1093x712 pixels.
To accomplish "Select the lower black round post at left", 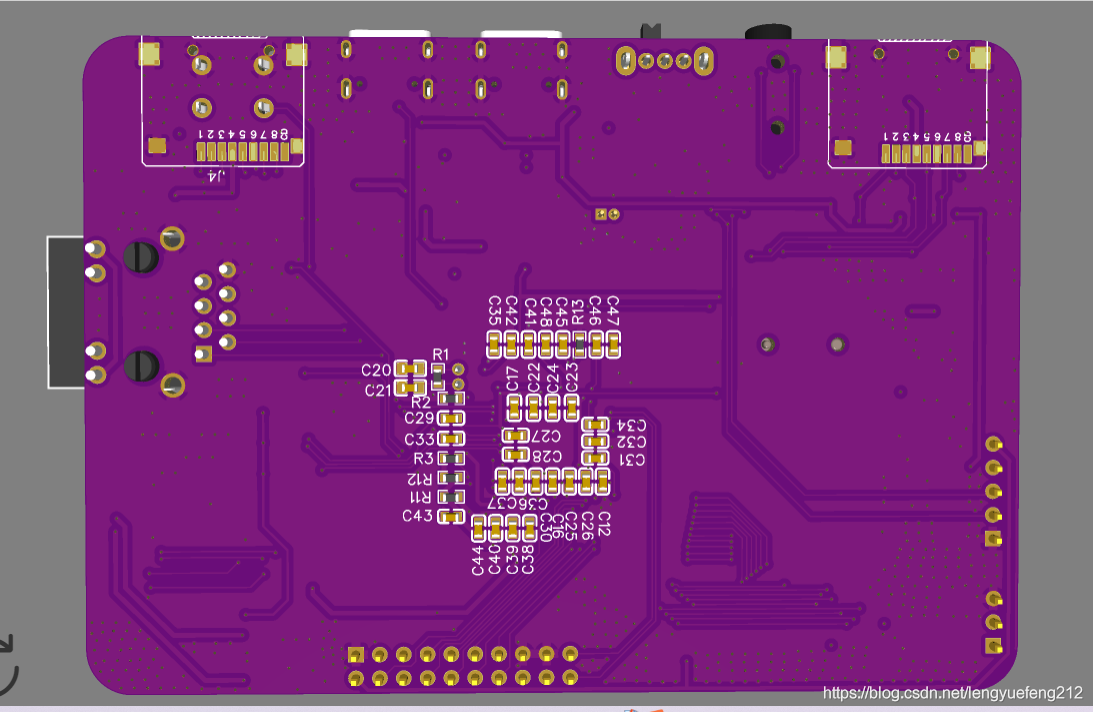I will click(142, 366).
